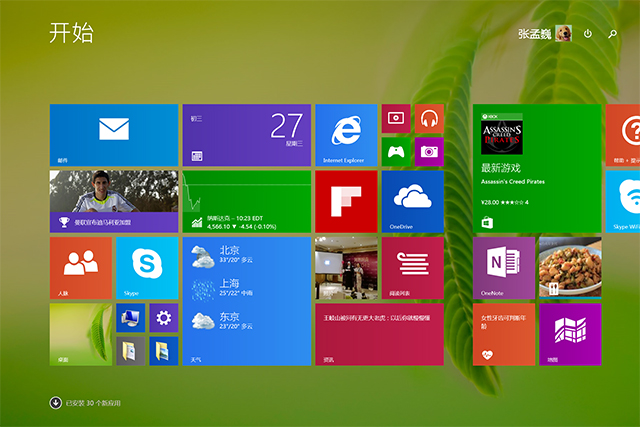Open user account menu 张孟巍
Viewport: 640px width, 427px height.
(545, 33)
